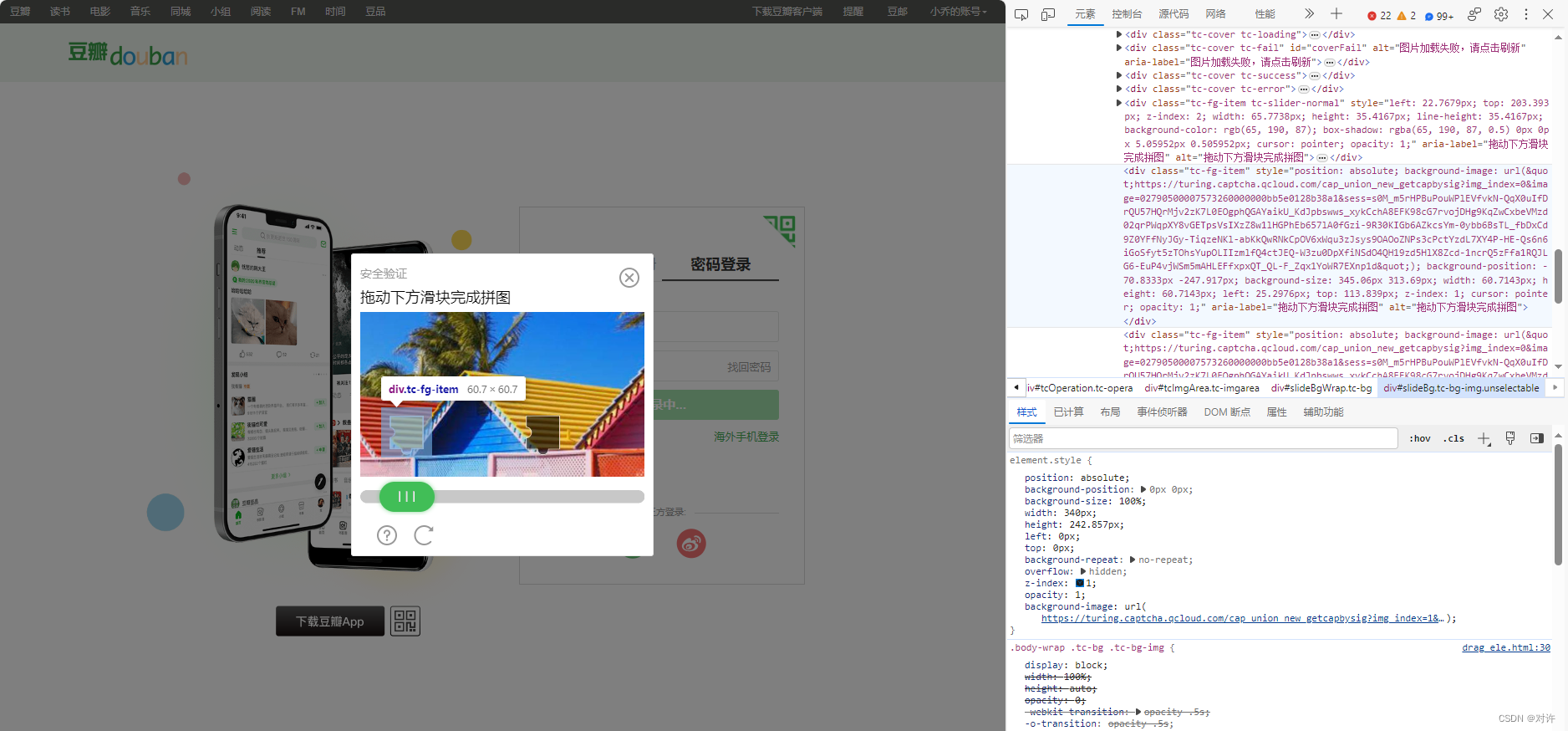The height and width of the screenshot is (731, 1568).
Task: Expand the coverFail div node
Action: tap(1119, 48)
